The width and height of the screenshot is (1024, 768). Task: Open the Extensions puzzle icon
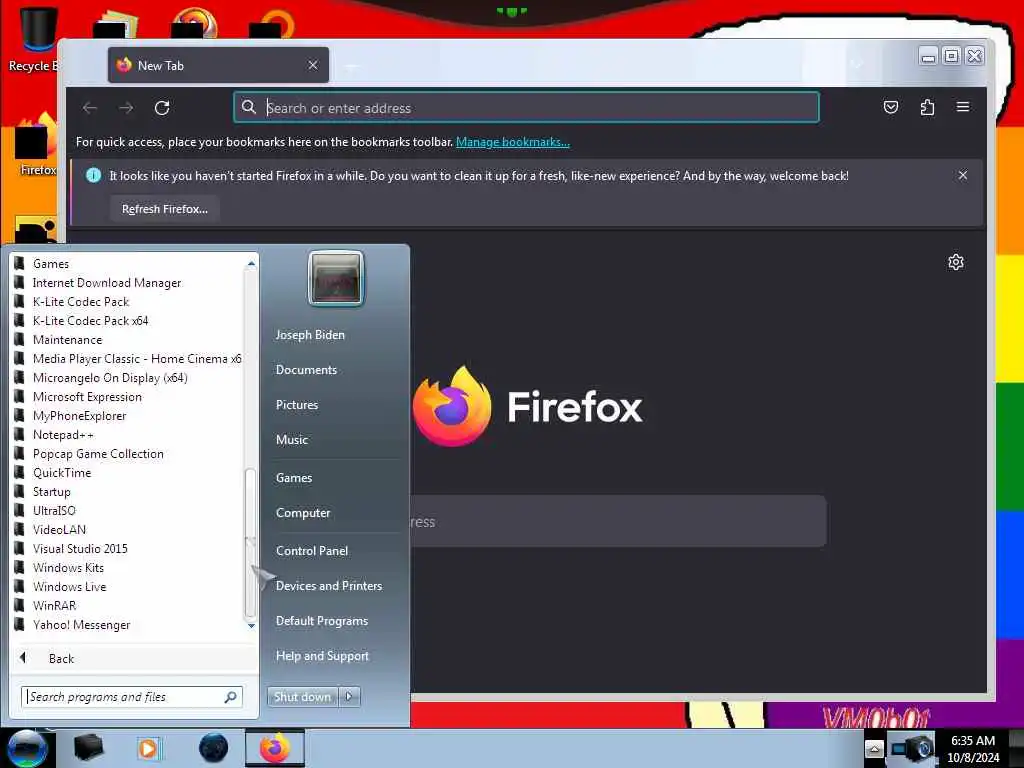click(927, 107)
